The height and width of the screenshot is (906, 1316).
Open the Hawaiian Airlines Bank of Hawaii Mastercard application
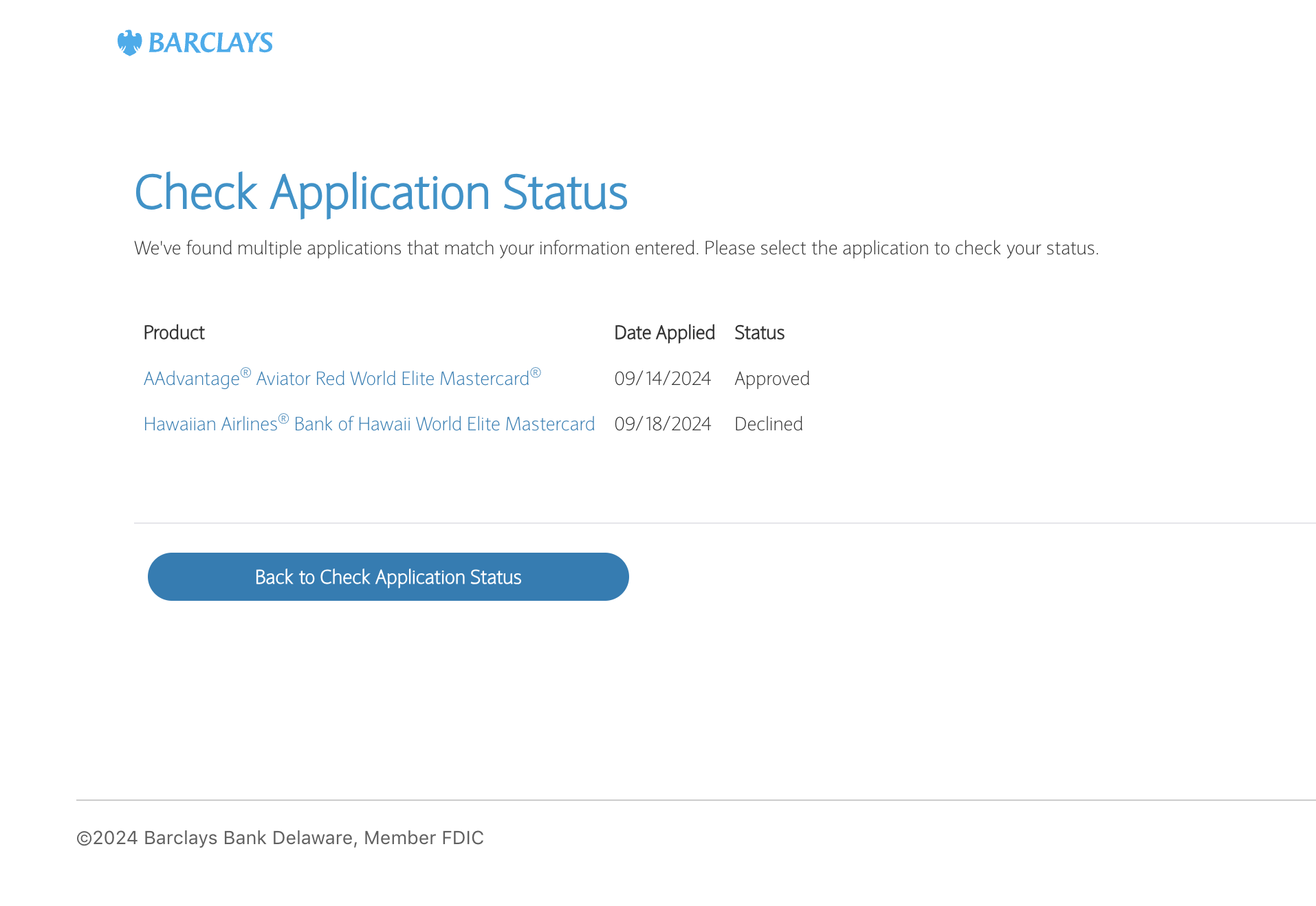369,423
